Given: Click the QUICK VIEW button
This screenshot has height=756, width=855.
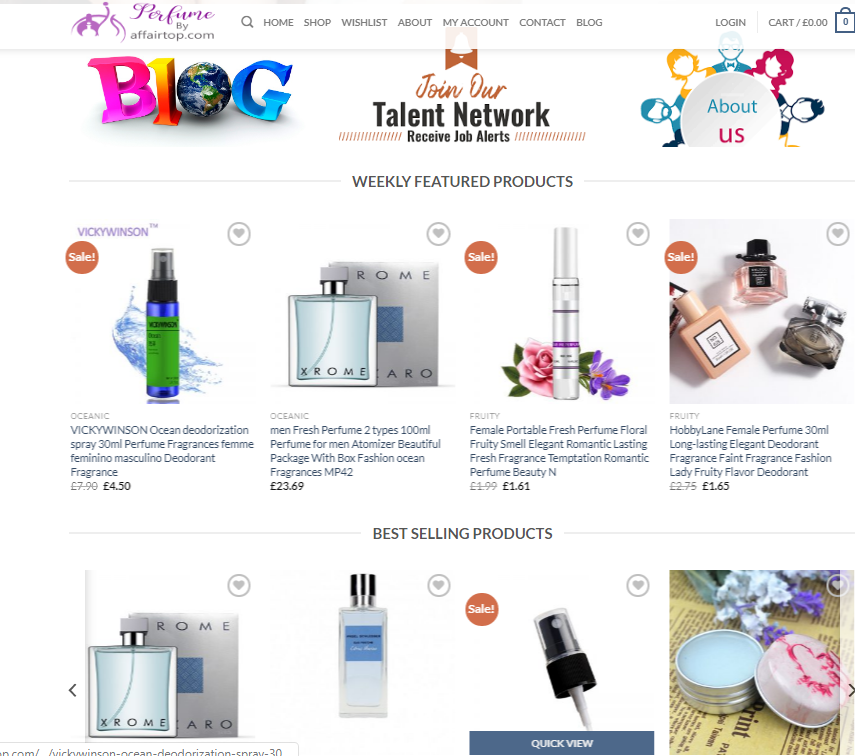Looking at the screenshot, I should click(562, 743).
